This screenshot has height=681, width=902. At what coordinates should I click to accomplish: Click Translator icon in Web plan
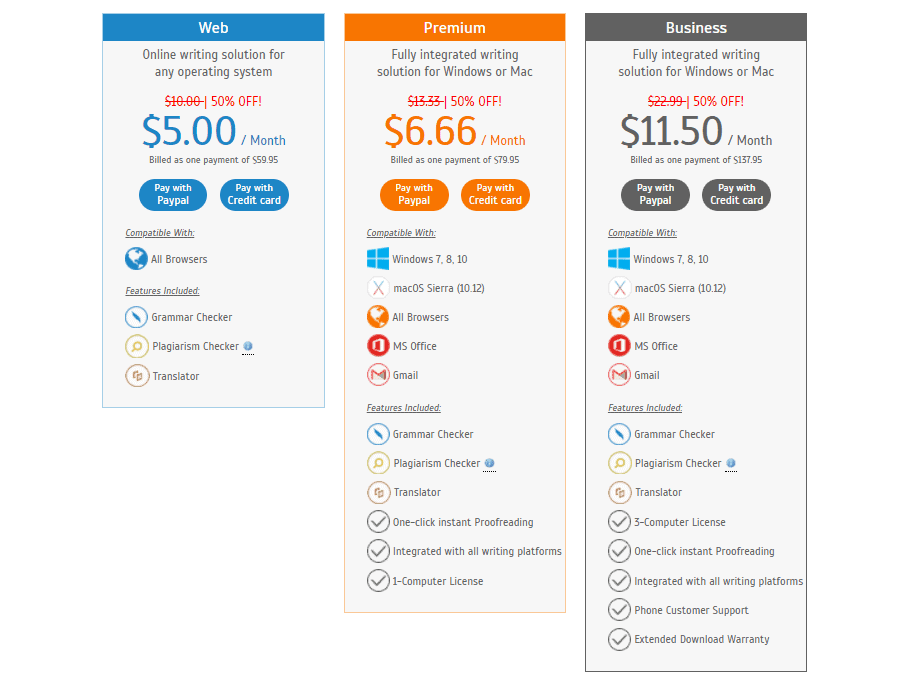(x=136, y=376)
